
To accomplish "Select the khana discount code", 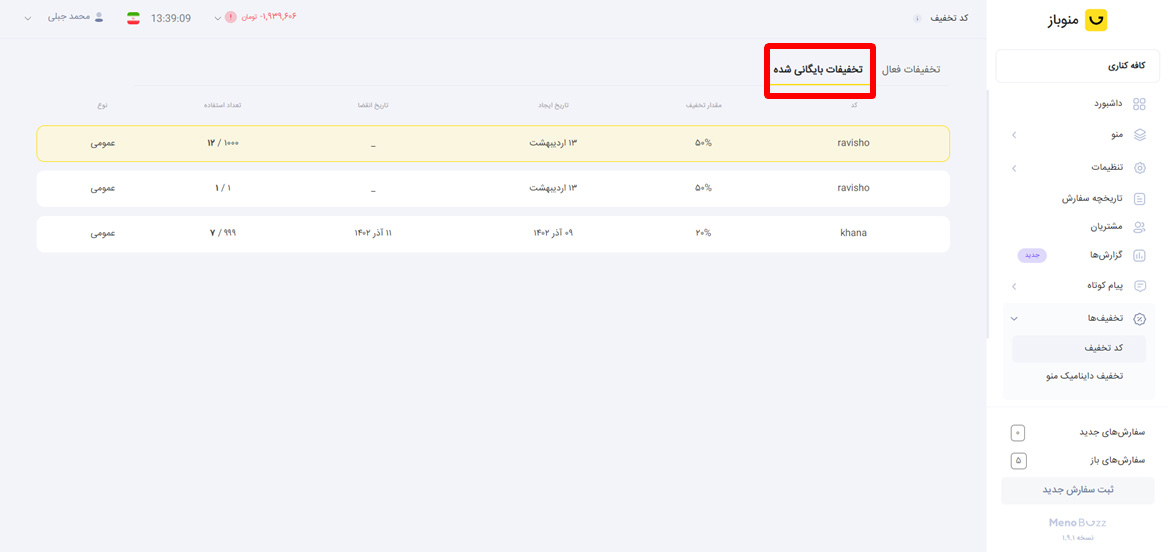I will (x=853, y=233).
